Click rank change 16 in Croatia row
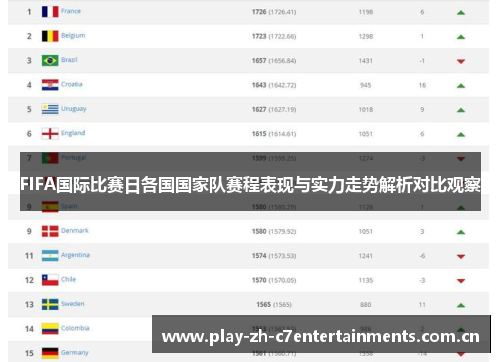Screen dimensions: 500x362 pos(422,85)
